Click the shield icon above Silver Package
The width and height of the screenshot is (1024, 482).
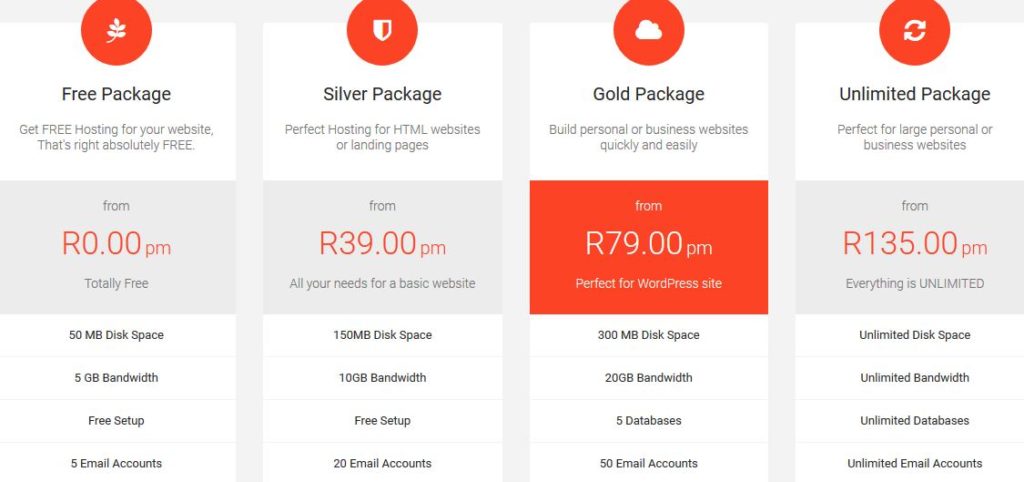coord(382,30)
